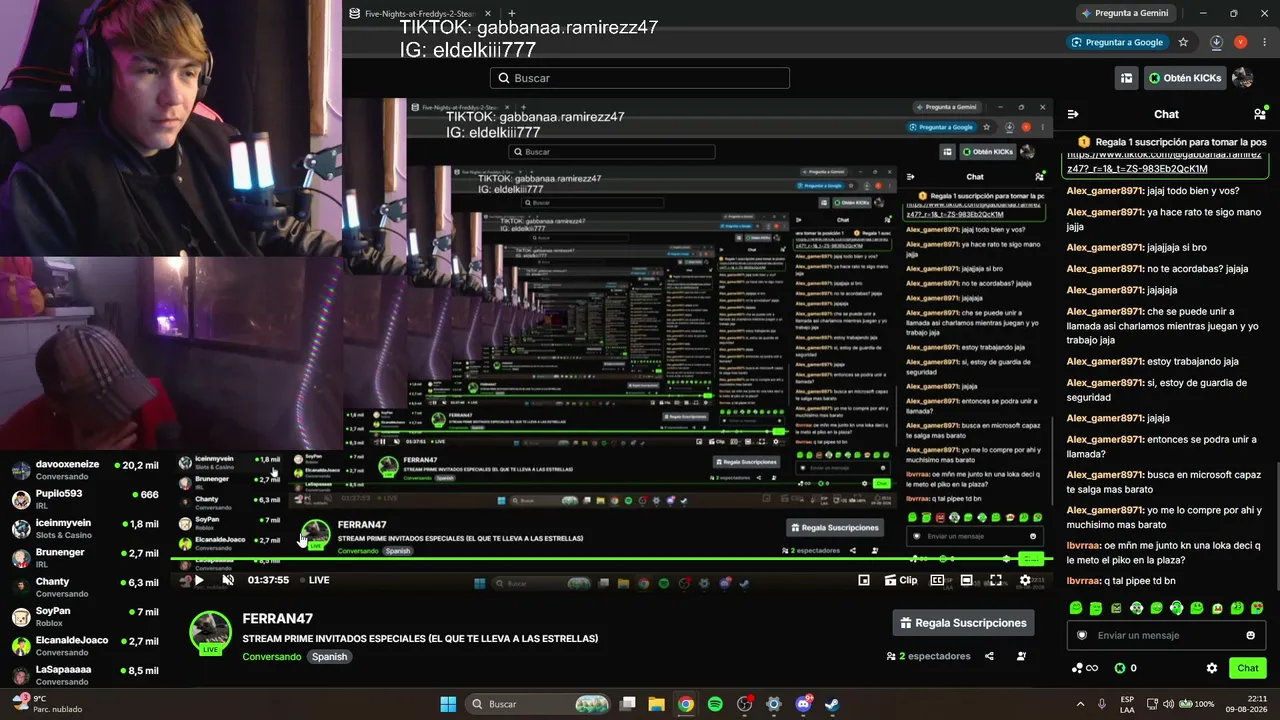The width and height of the screenshot is (1280, 720).
Task: Open the Windows Start menu
Action: pyautogui.click(x=448, y=704)
